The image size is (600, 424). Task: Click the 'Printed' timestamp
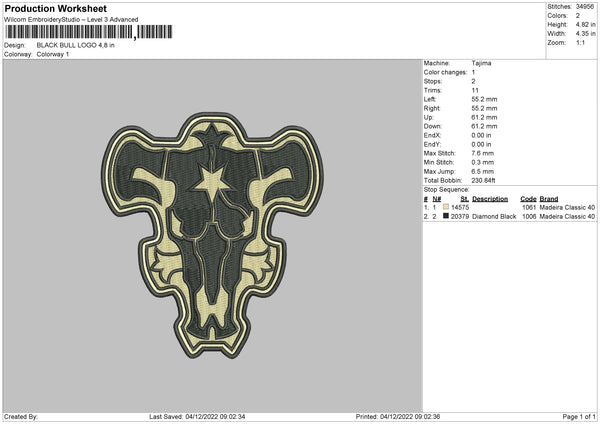point(398,416)
